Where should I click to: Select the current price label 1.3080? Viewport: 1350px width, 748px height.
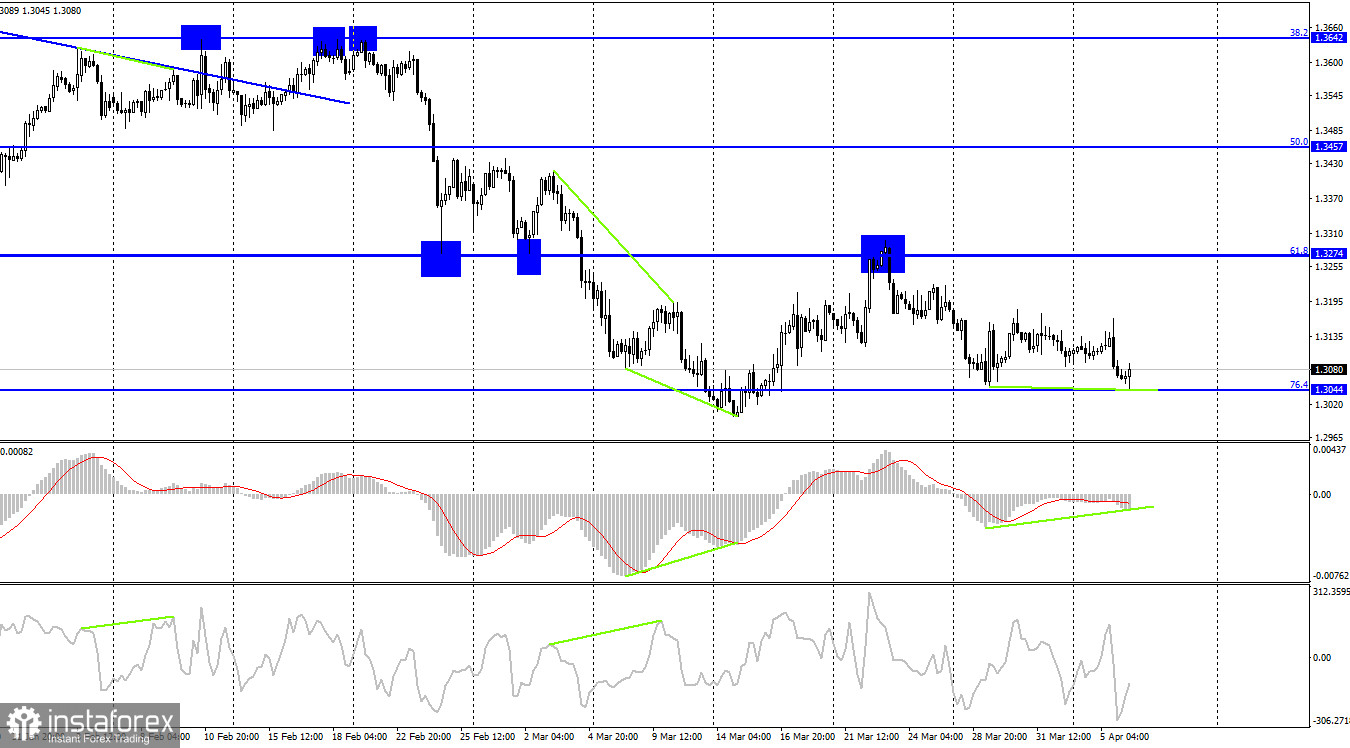point(1330,370)
